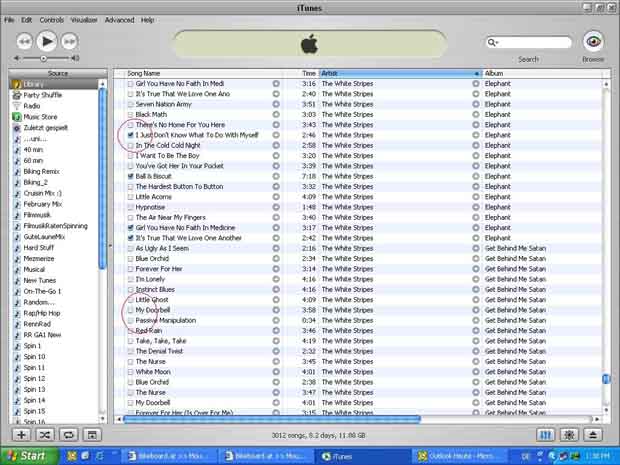Check the My Doorbell 3:58 checkbox
Viewport: 620px width, 465px height.
click(130, 310)
